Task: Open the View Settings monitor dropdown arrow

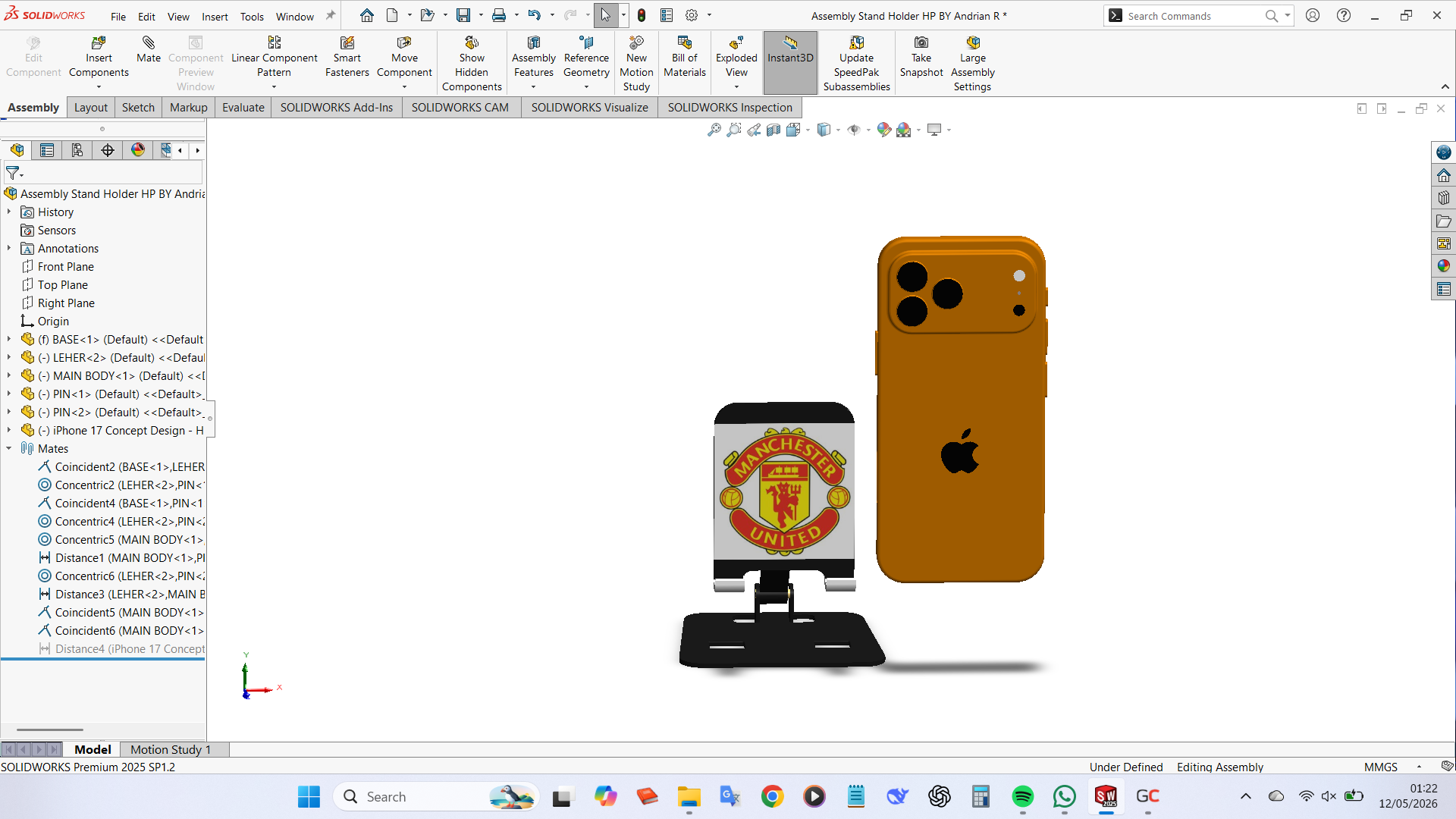Action: pyautogui.click(x=949, y=130)
